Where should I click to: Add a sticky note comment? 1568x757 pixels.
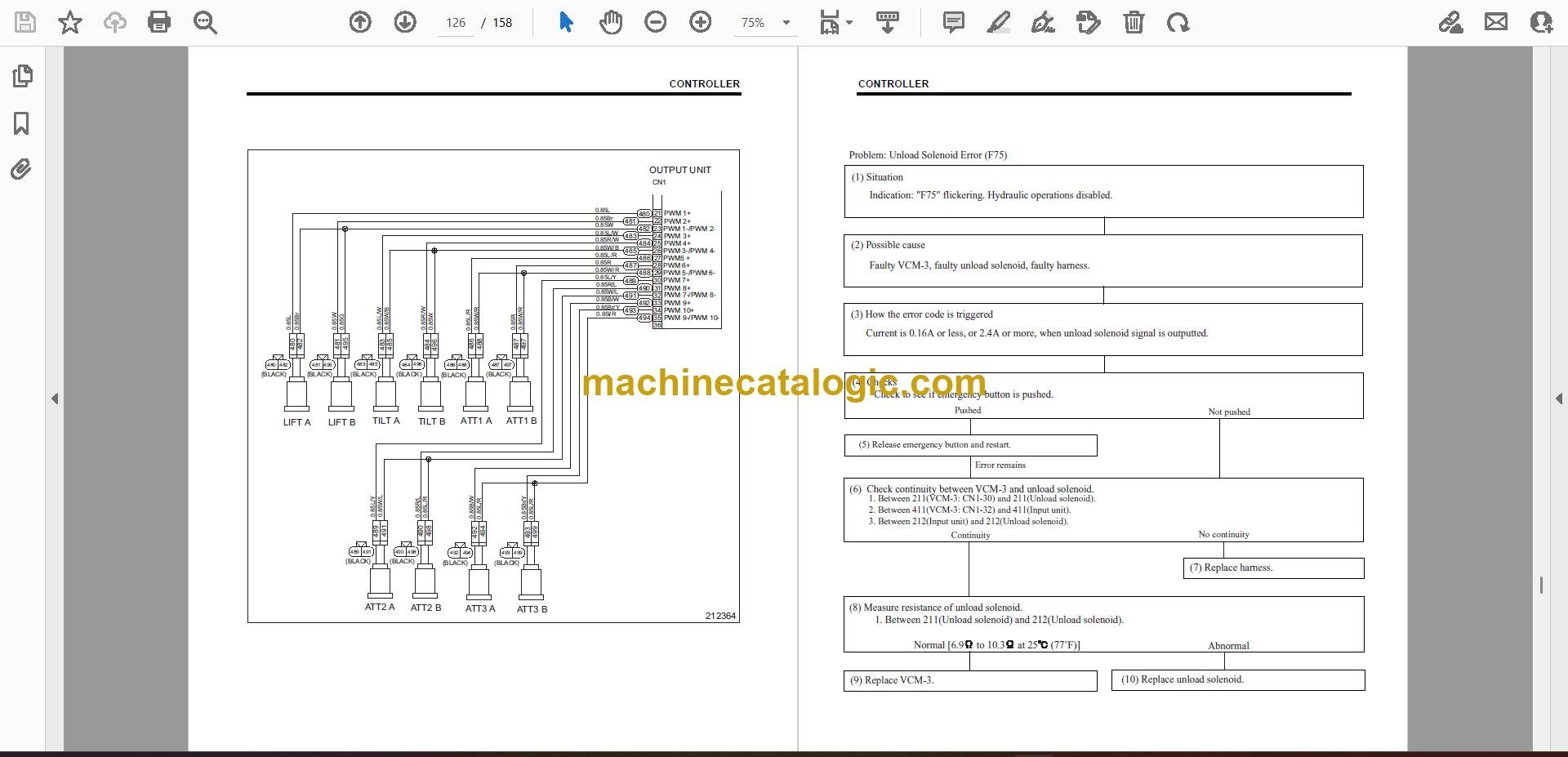click(x=953, y=22)
